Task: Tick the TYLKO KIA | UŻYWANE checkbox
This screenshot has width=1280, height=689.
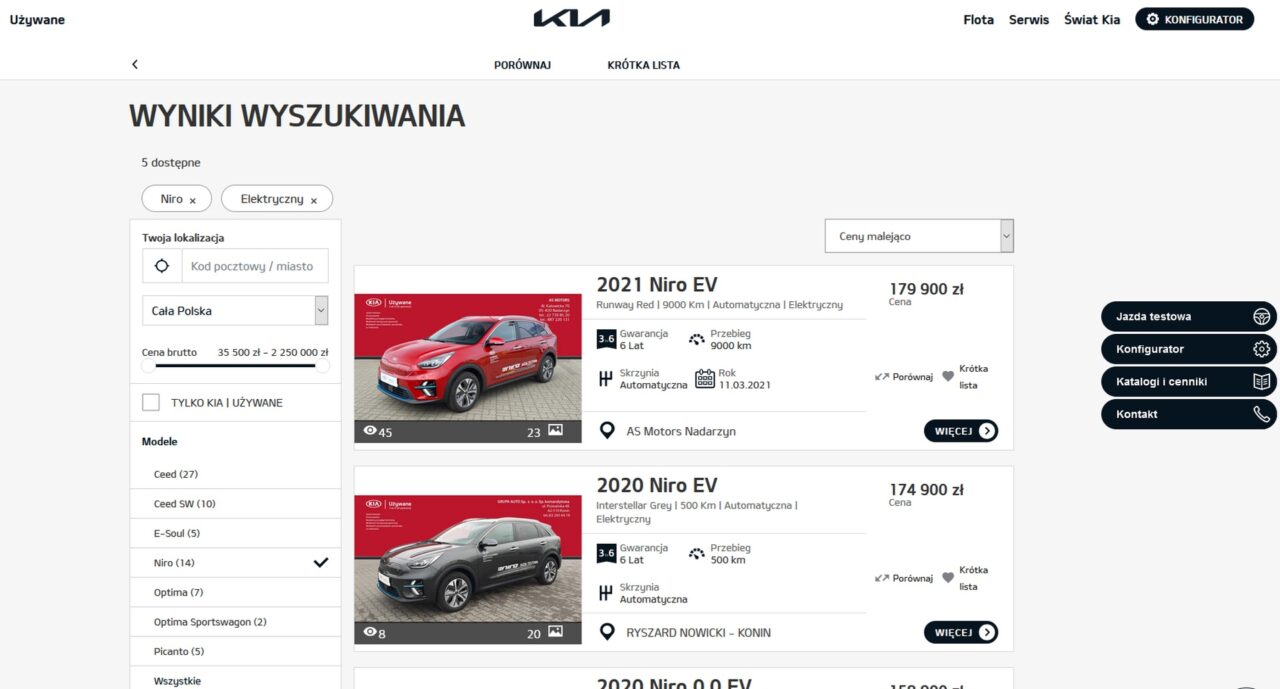Action: coord(151,402)
